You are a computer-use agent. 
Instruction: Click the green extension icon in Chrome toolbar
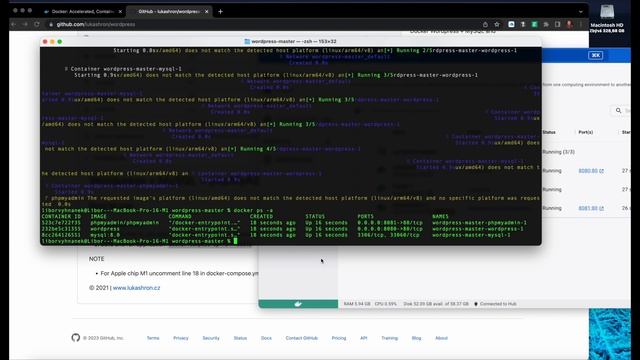point(534,24)
